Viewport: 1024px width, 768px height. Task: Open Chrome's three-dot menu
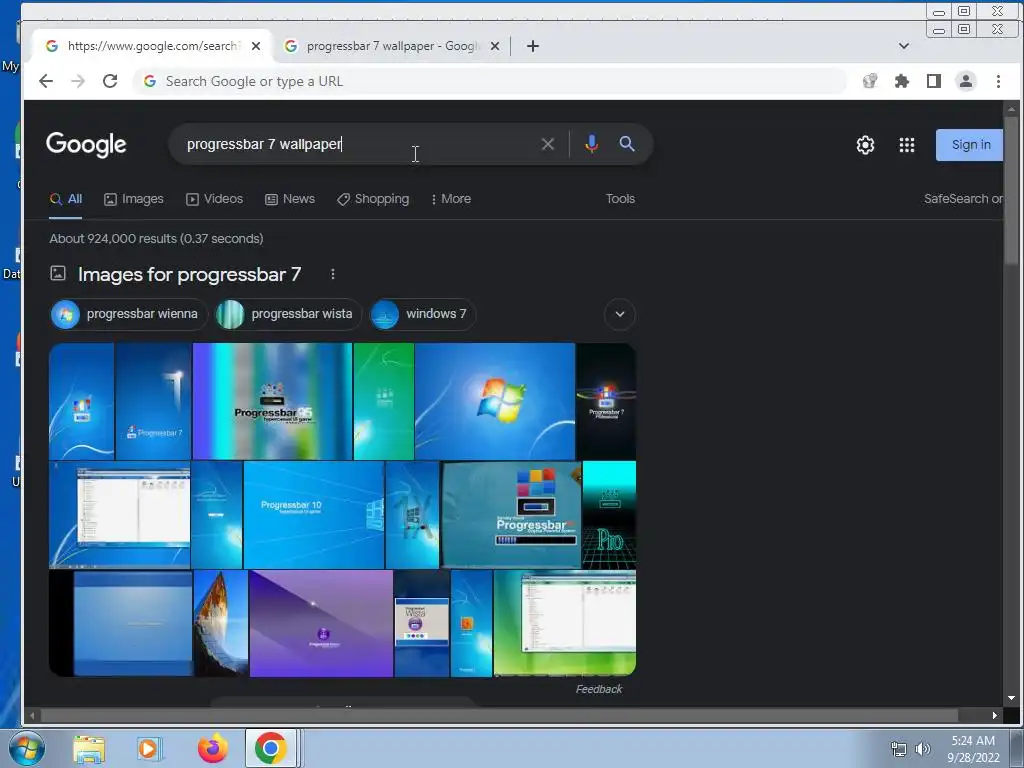[x=998, y=81]
